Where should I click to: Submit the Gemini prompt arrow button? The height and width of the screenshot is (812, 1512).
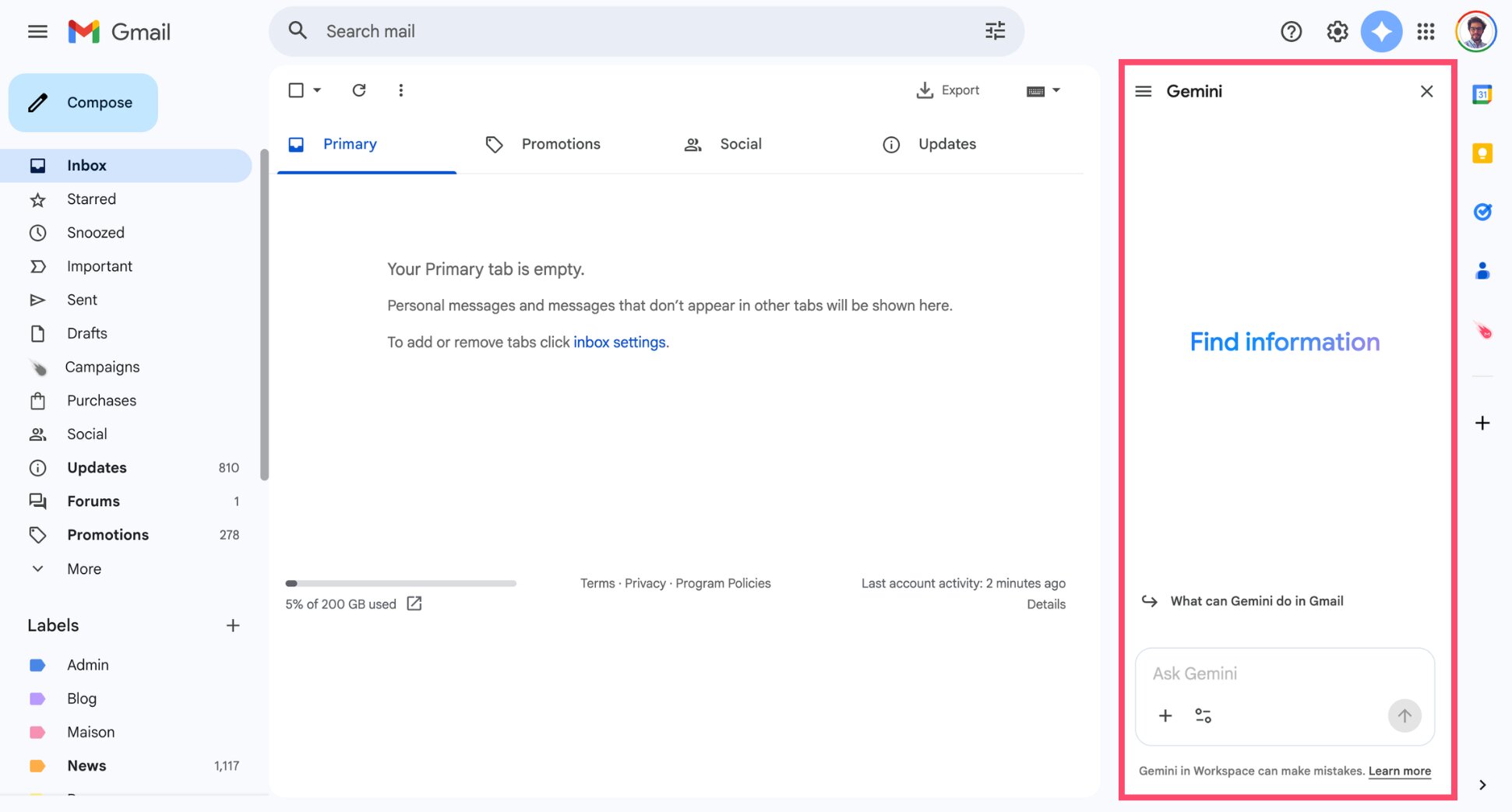click(x=1405, y=715)
